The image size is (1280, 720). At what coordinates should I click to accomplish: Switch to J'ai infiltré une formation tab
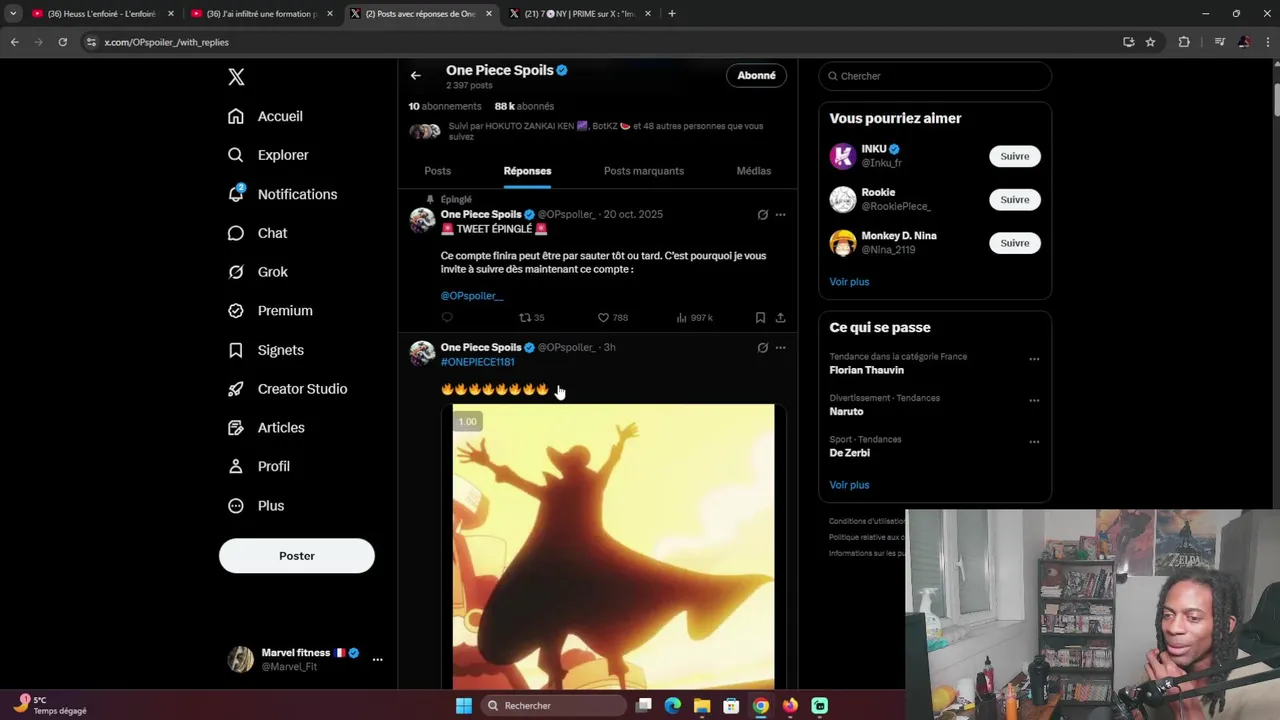click(x=262, y=14)
